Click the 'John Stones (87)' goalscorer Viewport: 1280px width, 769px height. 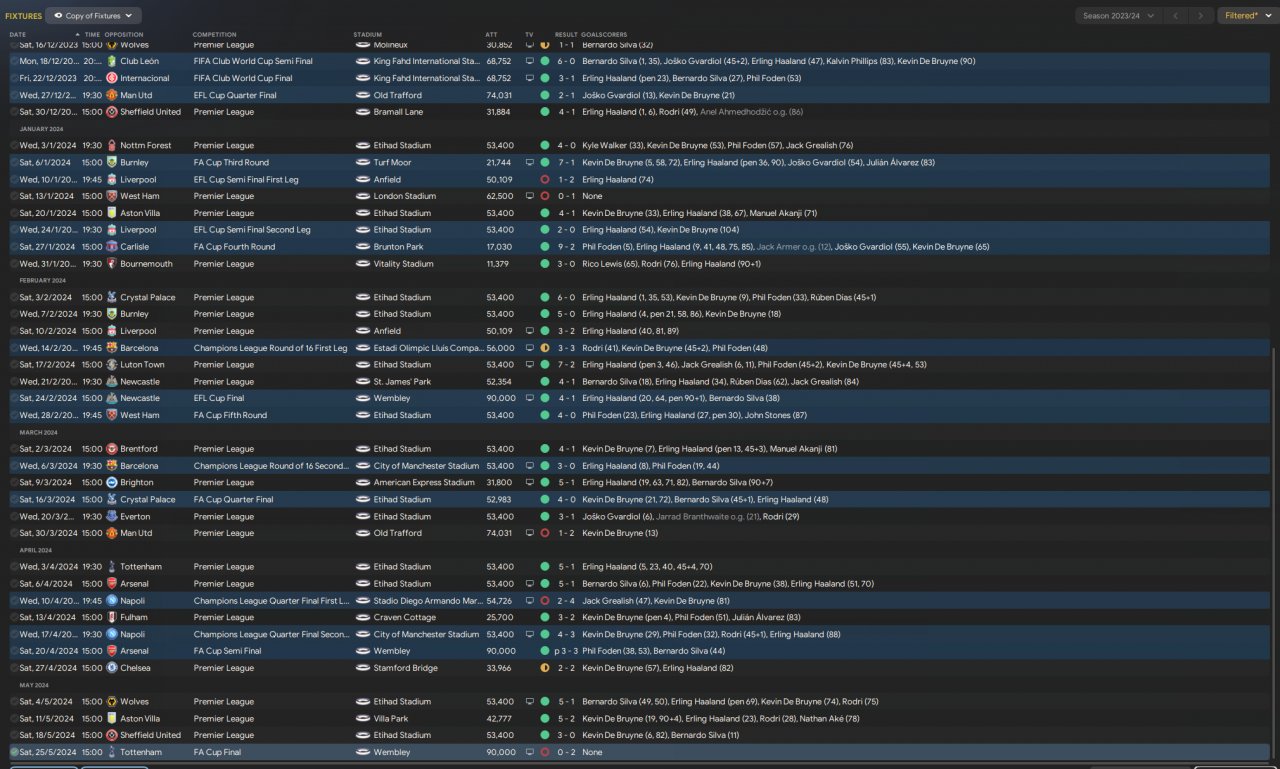point(775,416)
